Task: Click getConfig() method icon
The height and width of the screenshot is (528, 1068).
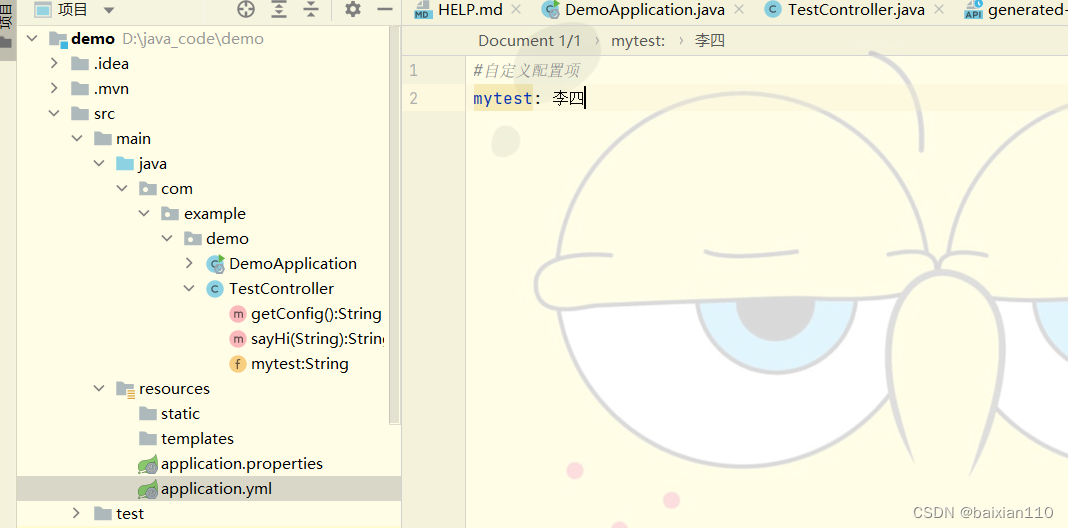Action: tap(237, 314)
